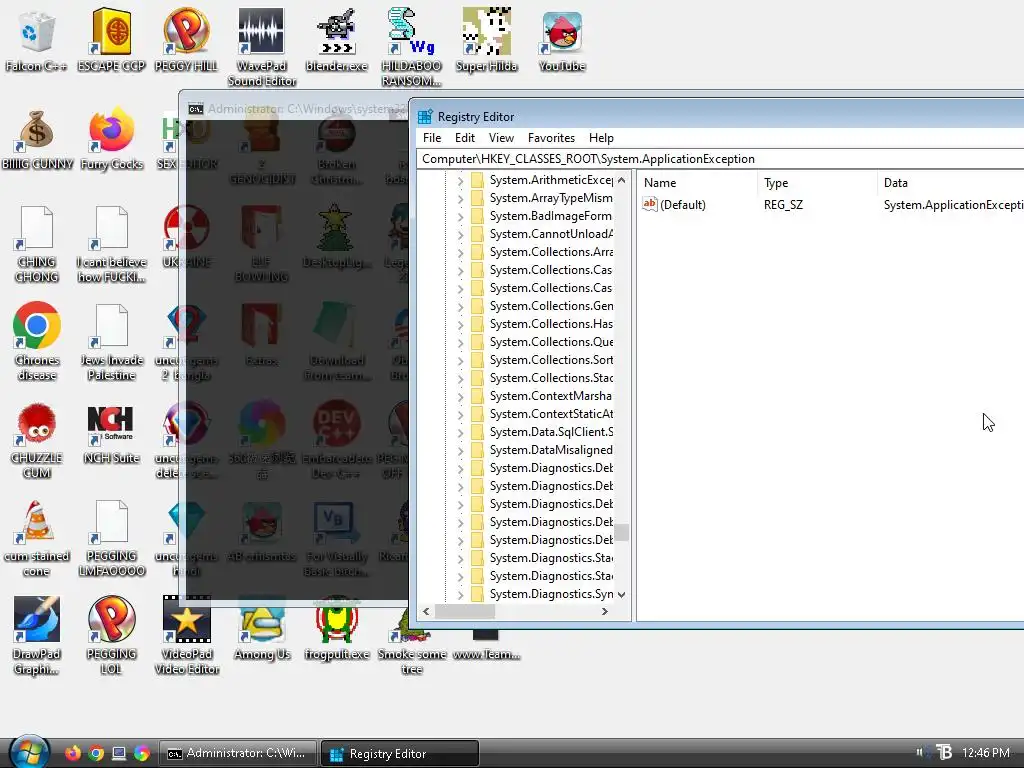Expand the System.BadImageForm key chevron
The image size is (1024, 768).
click(460, 216)
